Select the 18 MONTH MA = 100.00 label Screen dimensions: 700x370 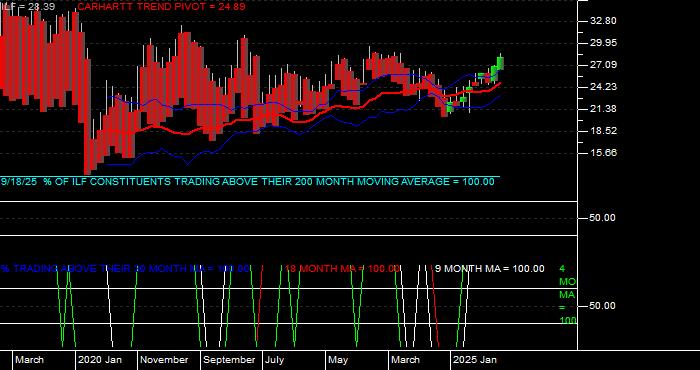[x=342, y=269]
